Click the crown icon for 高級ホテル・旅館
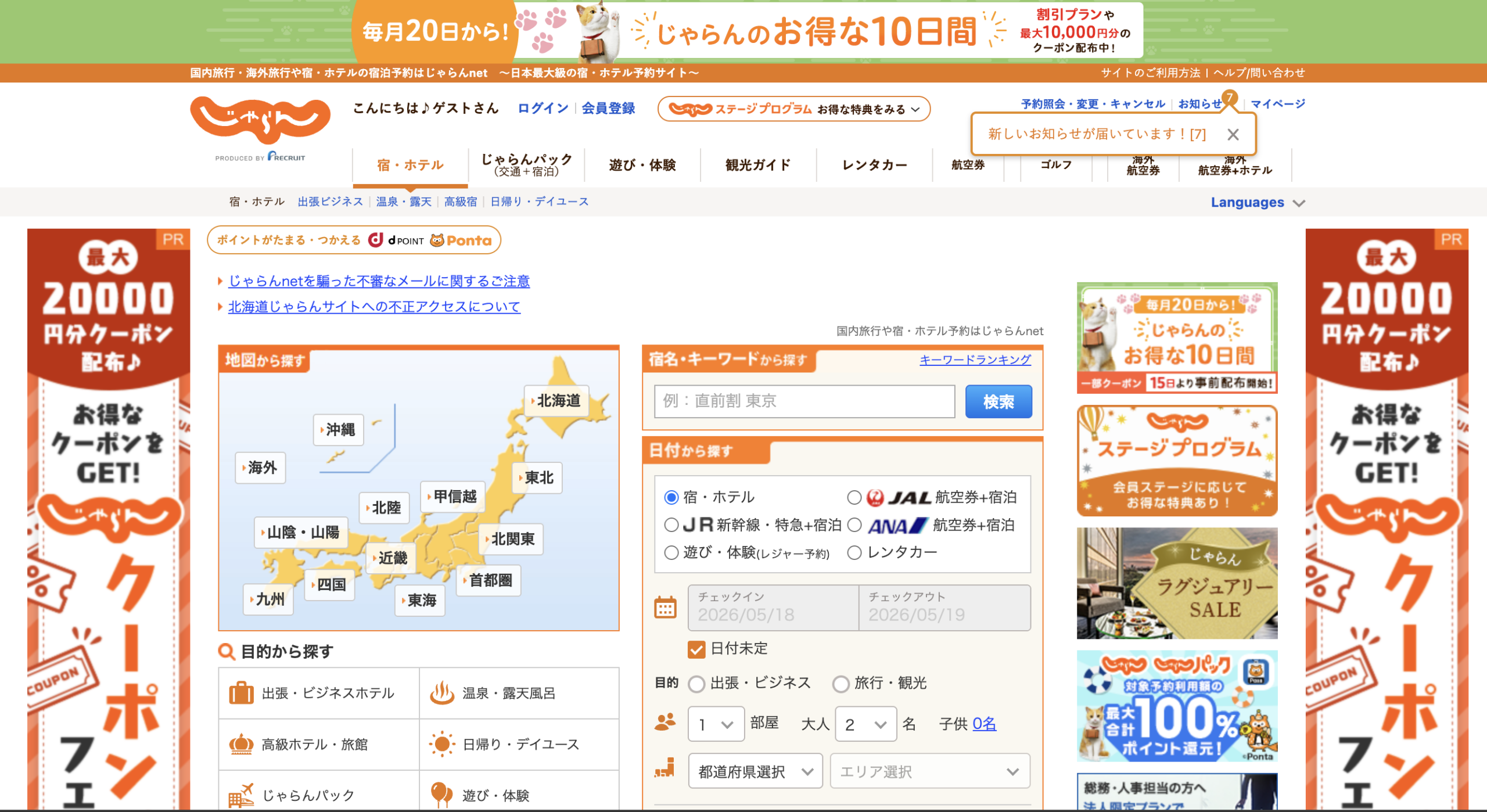 241,744
